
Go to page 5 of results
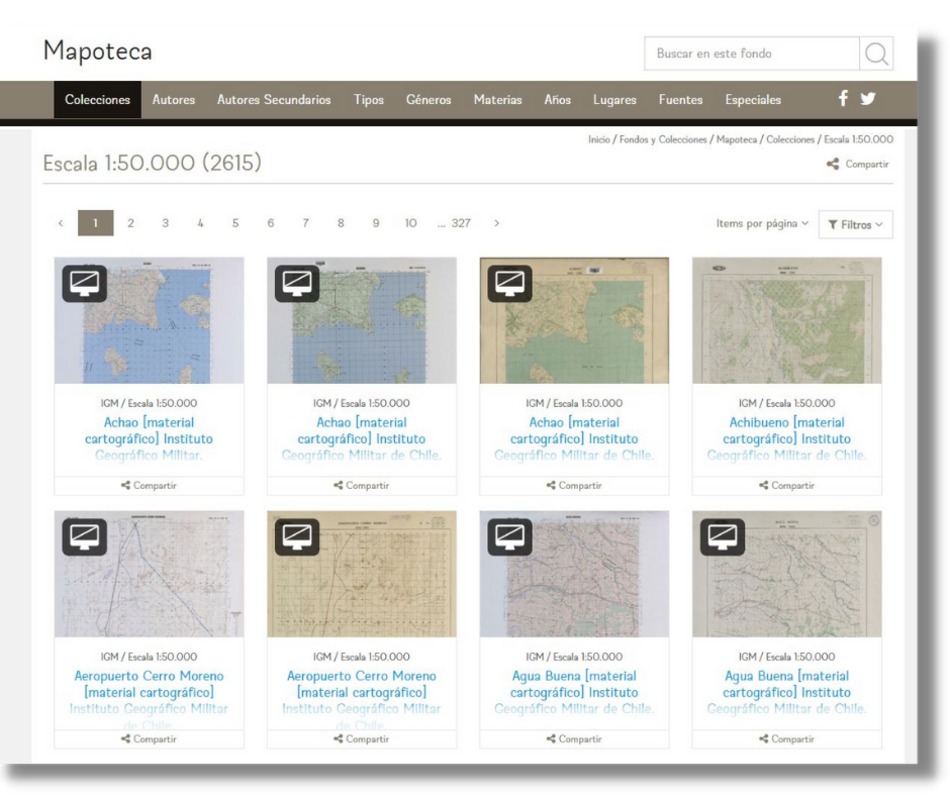coord(235,224)
